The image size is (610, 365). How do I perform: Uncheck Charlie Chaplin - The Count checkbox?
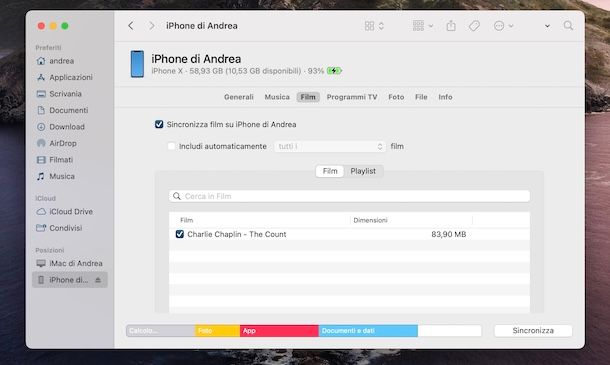click(179, 234)
